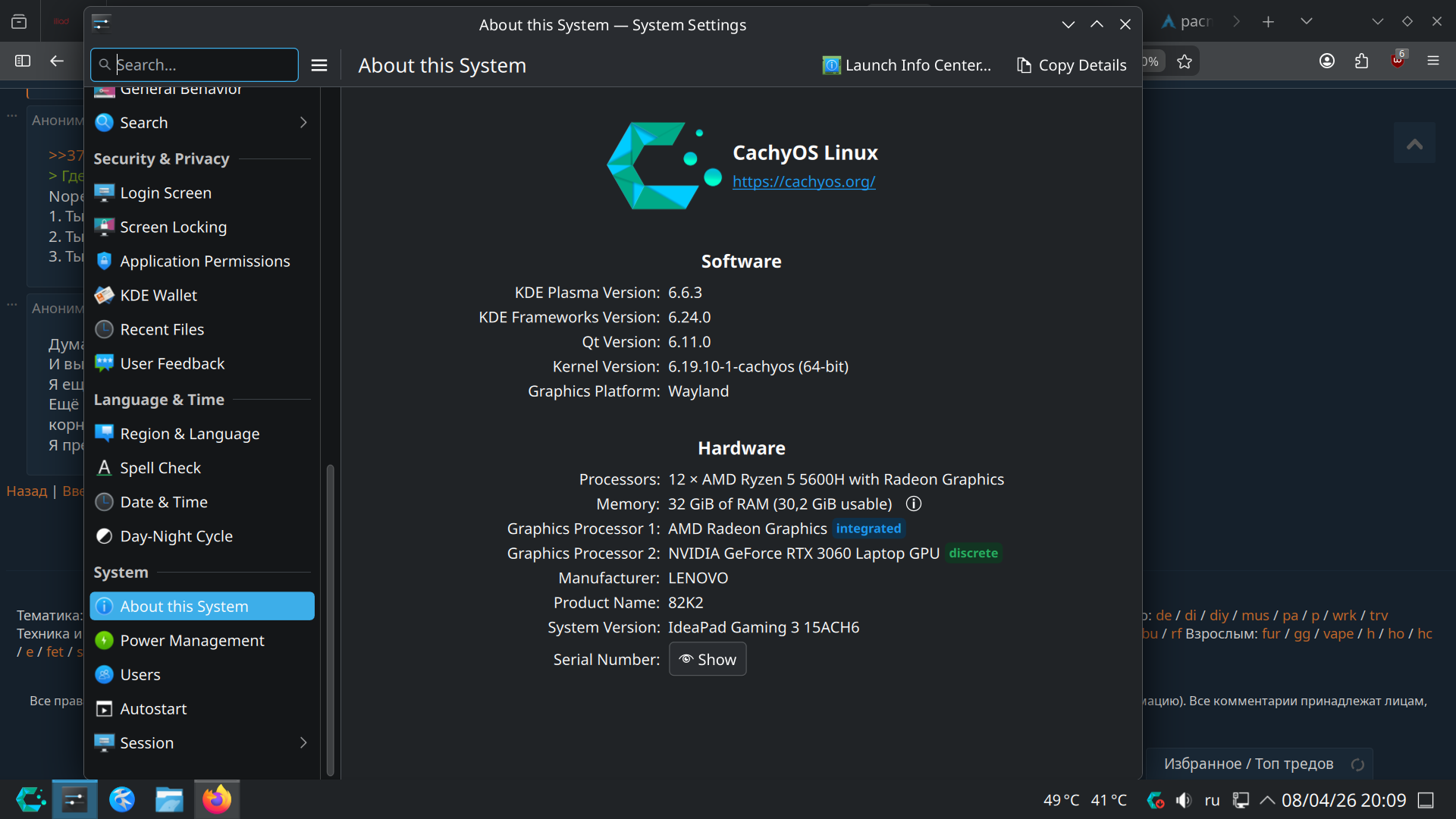Select the kernel version text 6.19.10-1-cachyos
The image size is (1456, 819).
pyautogui.click(x=731, y=366)
